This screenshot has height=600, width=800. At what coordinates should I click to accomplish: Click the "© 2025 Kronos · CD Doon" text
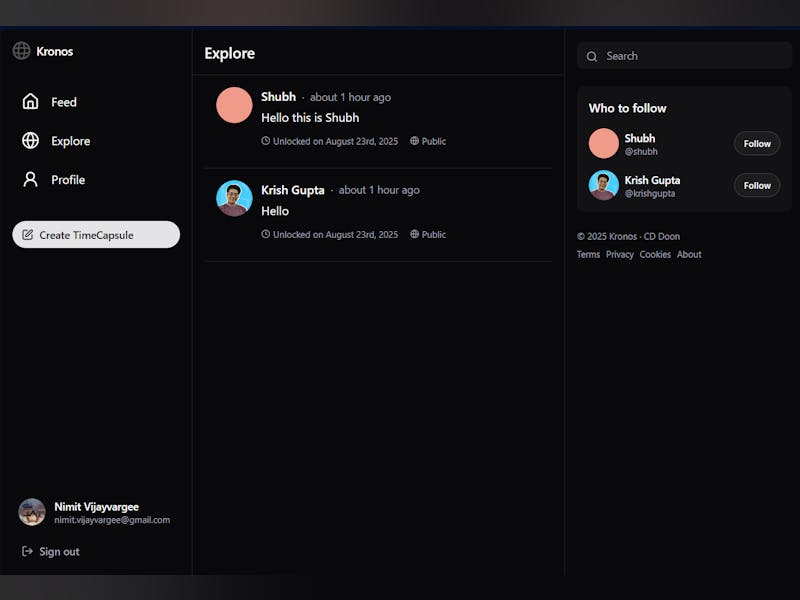[x=629, y=236]
